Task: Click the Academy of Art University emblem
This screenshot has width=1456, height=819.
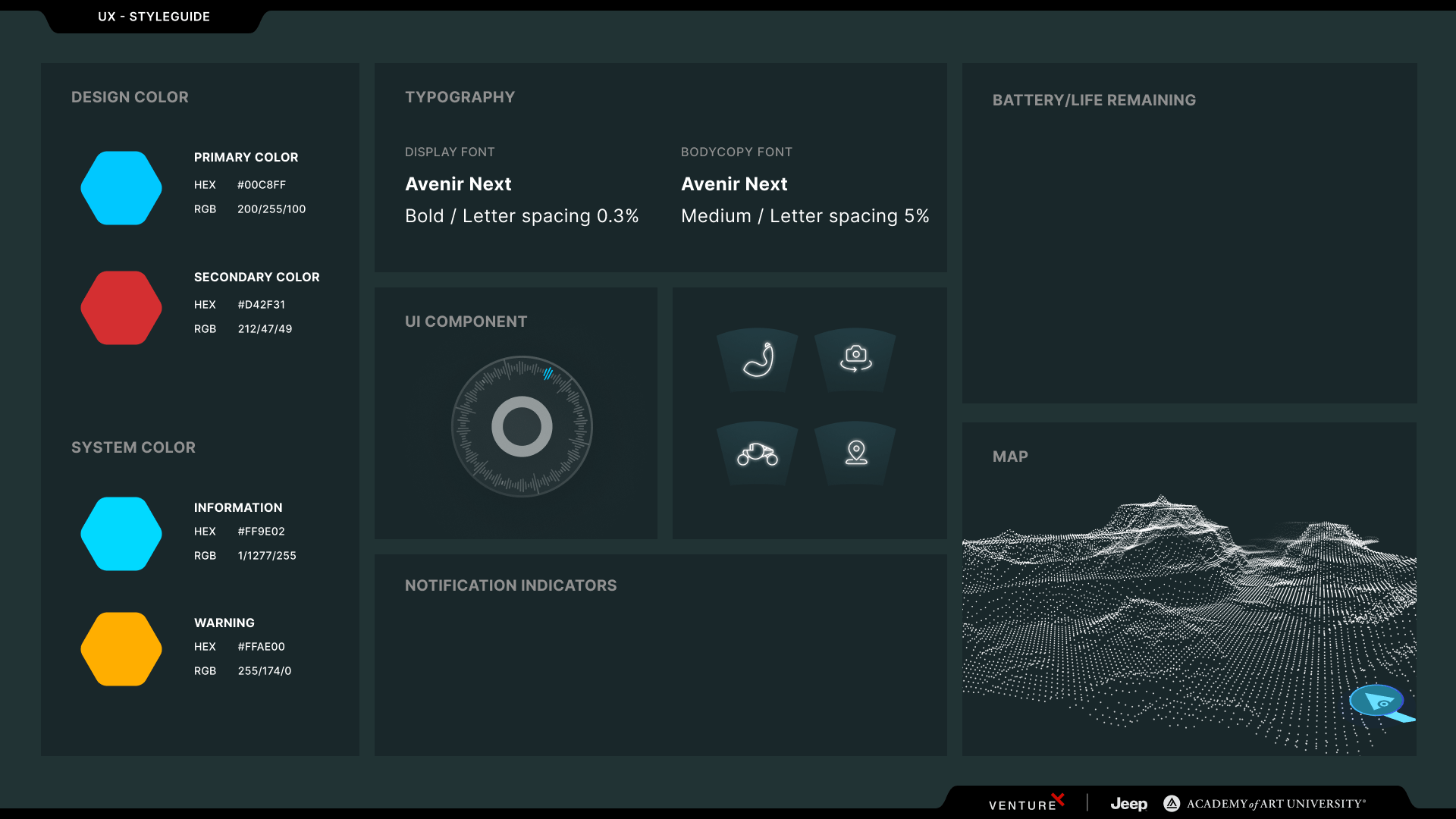Action: (x=1172, y=803)
